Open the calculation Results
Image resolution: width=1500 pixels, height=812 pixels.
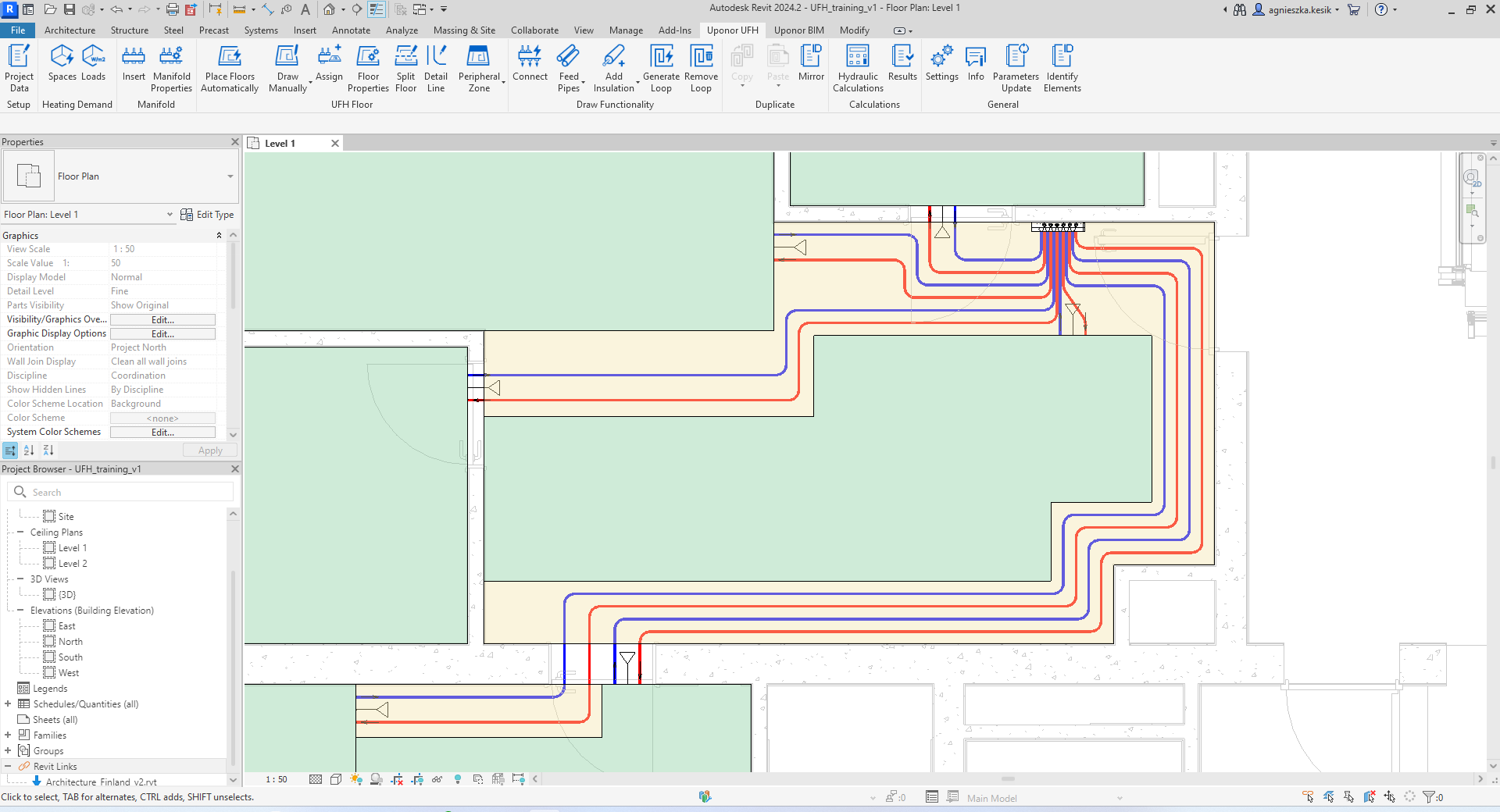tap(902, 62)
